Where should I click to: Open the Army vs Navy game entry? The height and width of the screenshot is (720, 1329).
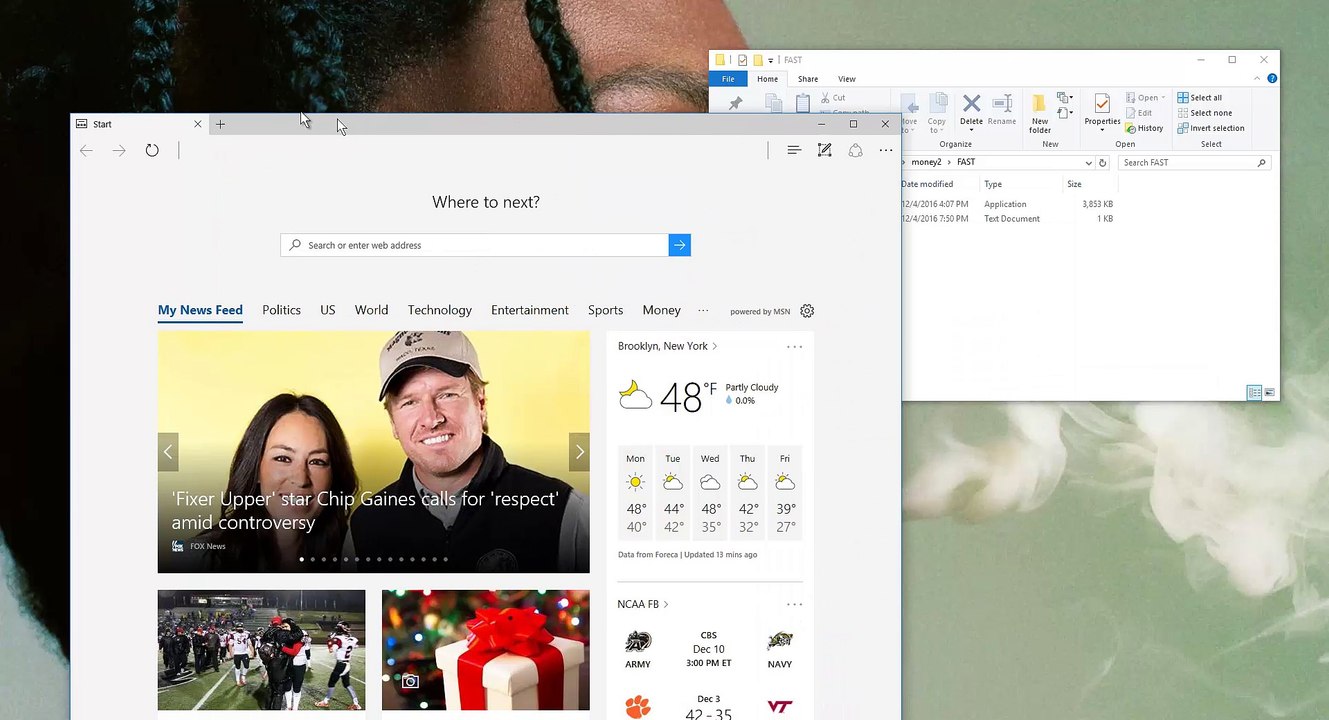(709, 649)
